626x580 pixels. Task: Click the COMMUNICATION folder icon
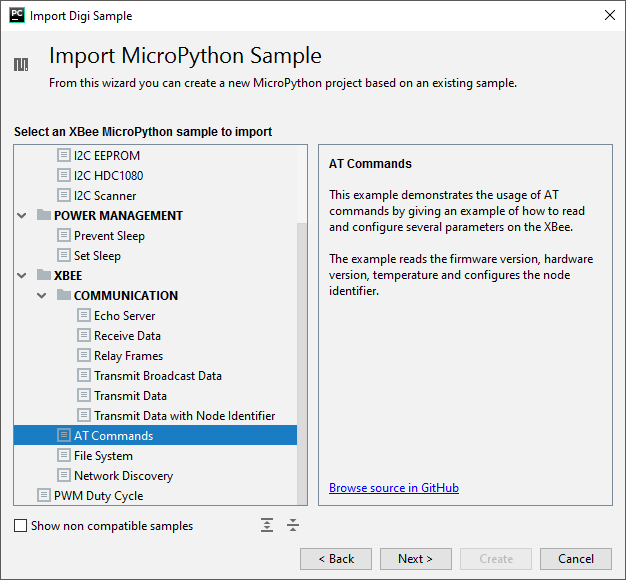(63, 296)
